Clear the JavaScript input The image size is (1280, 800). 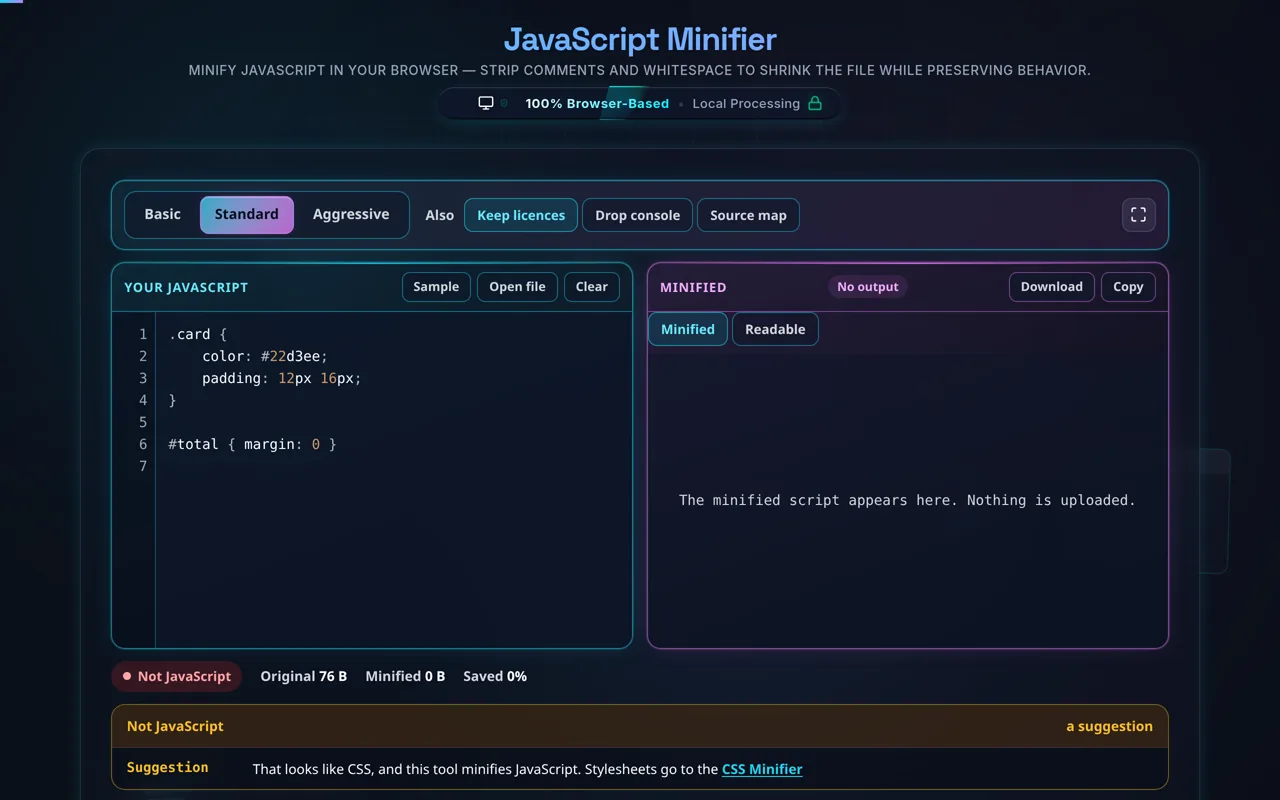click(x=592, y=287)
